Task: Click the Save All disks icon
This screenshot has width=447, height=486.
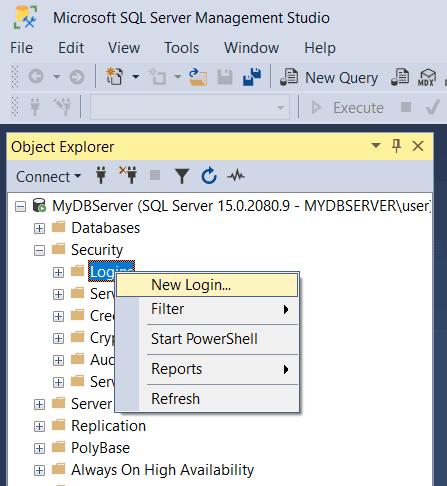Action: click(x=252, y=77)
